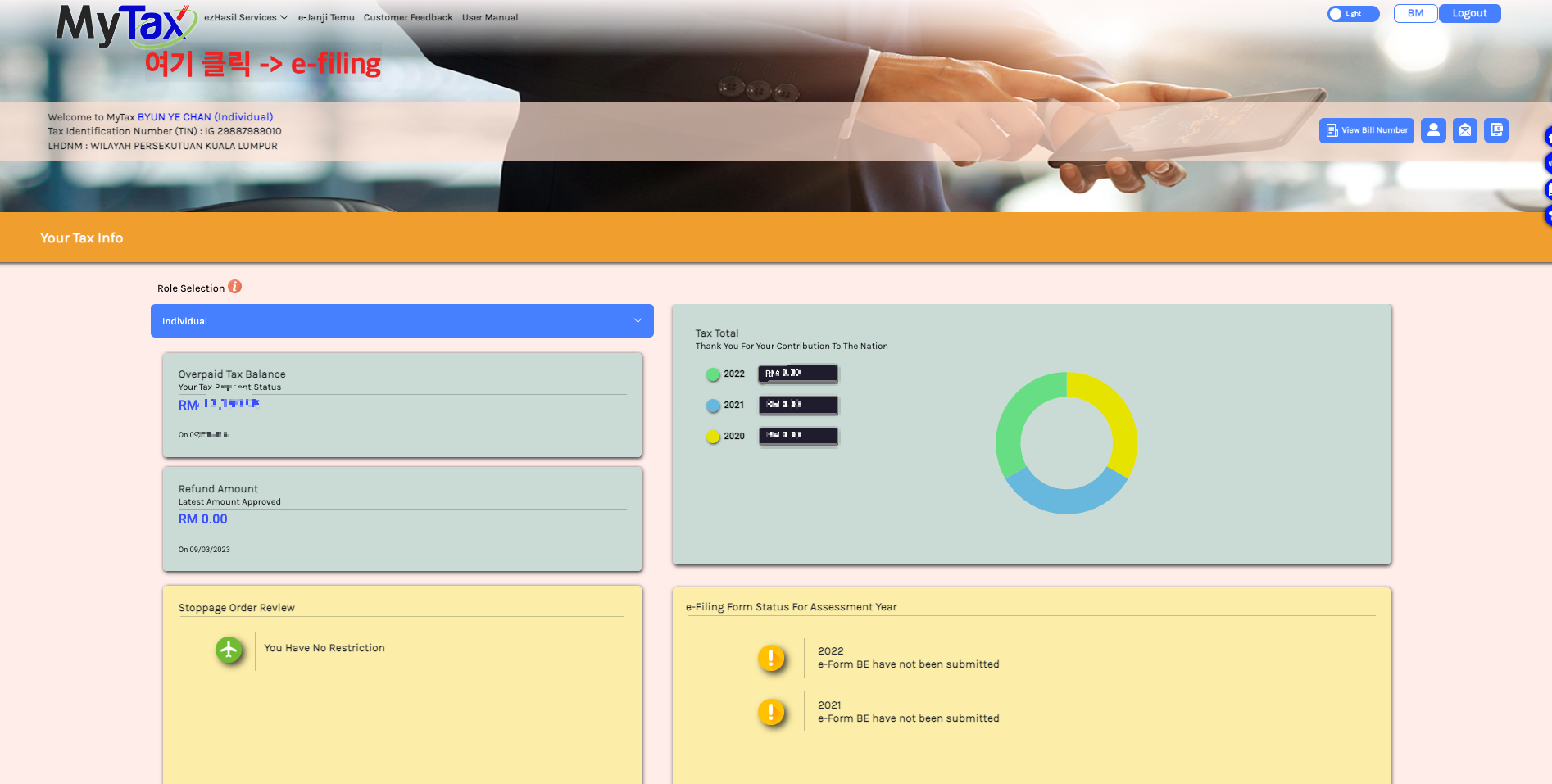Viewport: 1552px width, 784px height.
Task: Click the green airplane no-restriction icon
Action: (x=229, y=650)
